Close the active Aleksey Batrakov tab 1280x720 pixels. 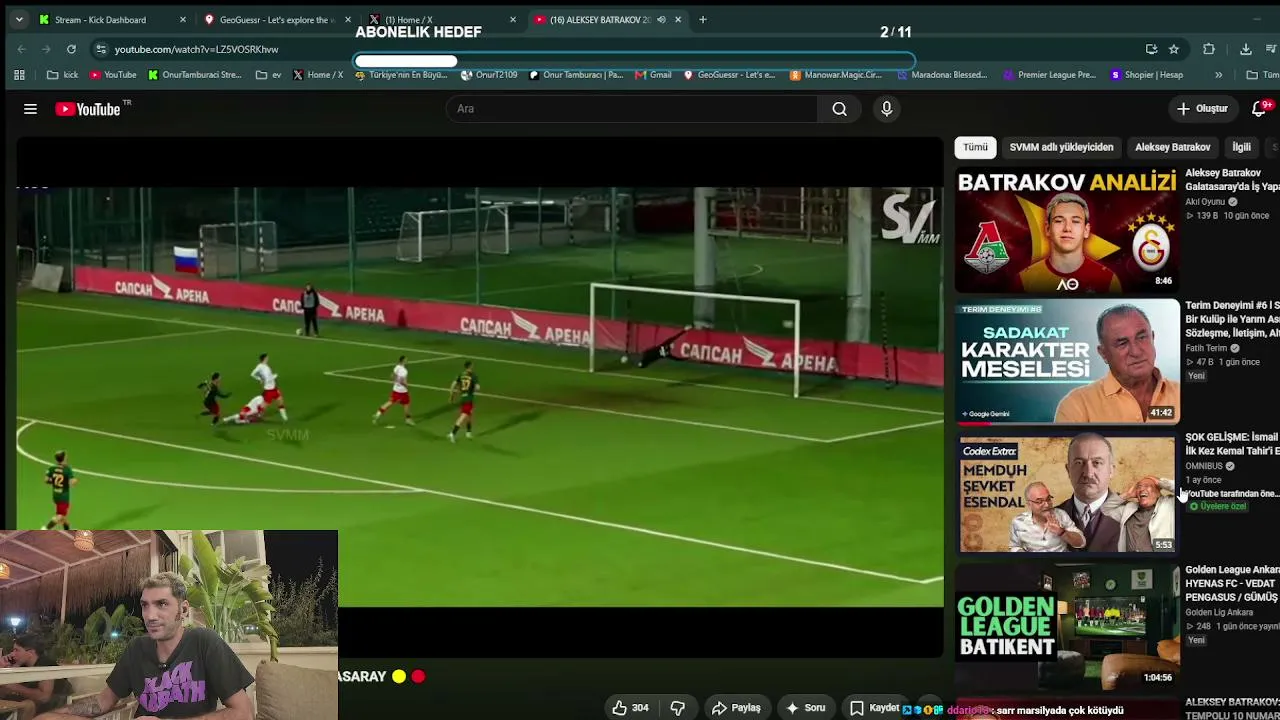(x=678, y=20)
